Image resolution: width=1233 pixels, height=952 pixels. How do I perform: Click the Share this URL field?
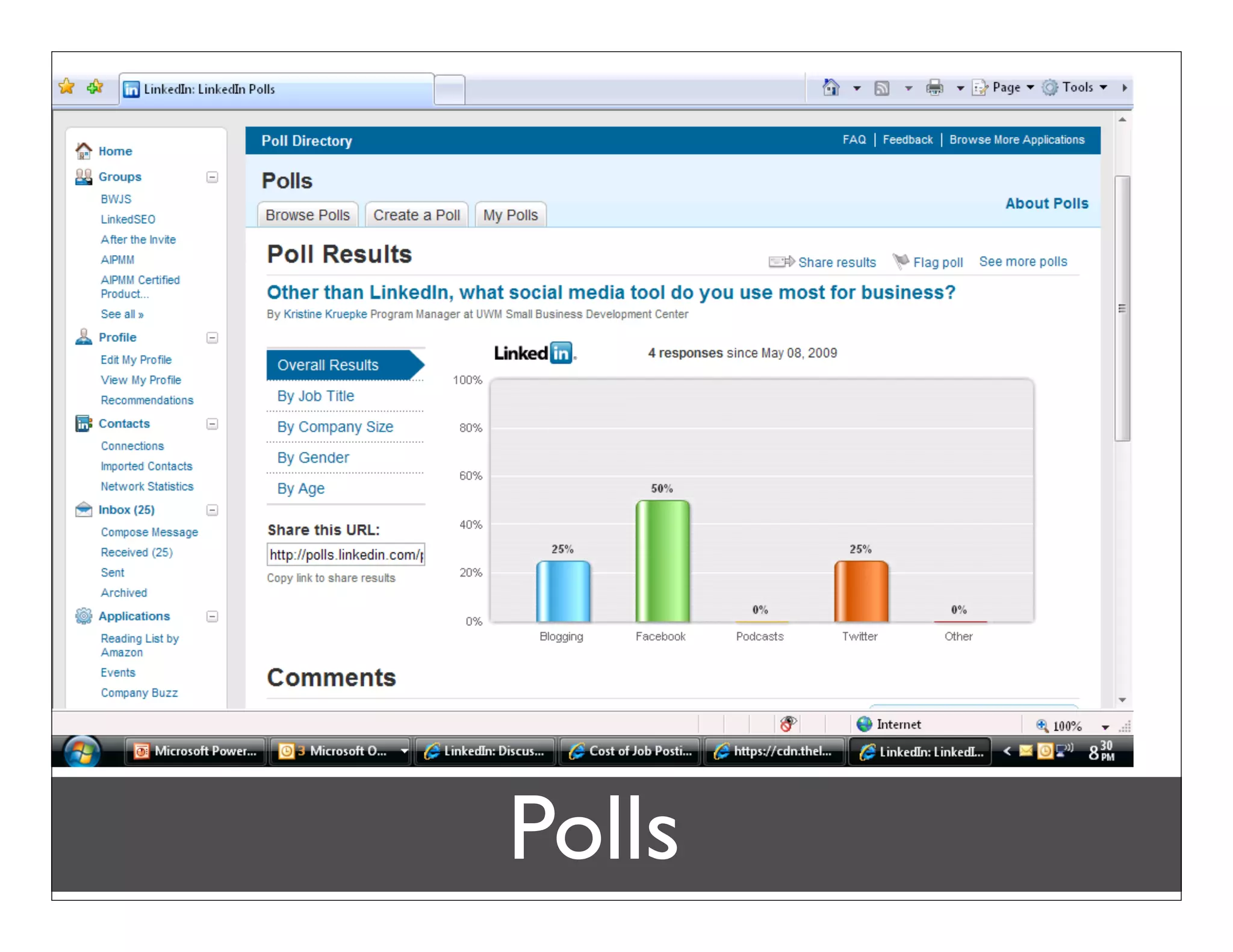click(x=346, y=554)
